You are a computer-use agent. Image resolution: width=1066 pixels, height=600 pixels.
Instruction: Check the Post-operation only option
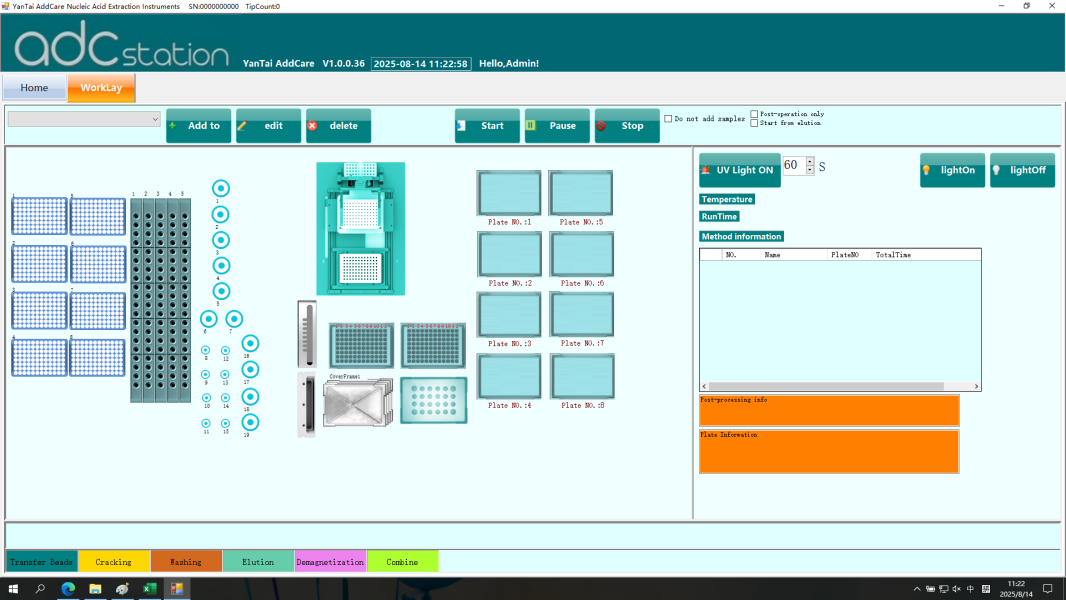pos(754,113)
